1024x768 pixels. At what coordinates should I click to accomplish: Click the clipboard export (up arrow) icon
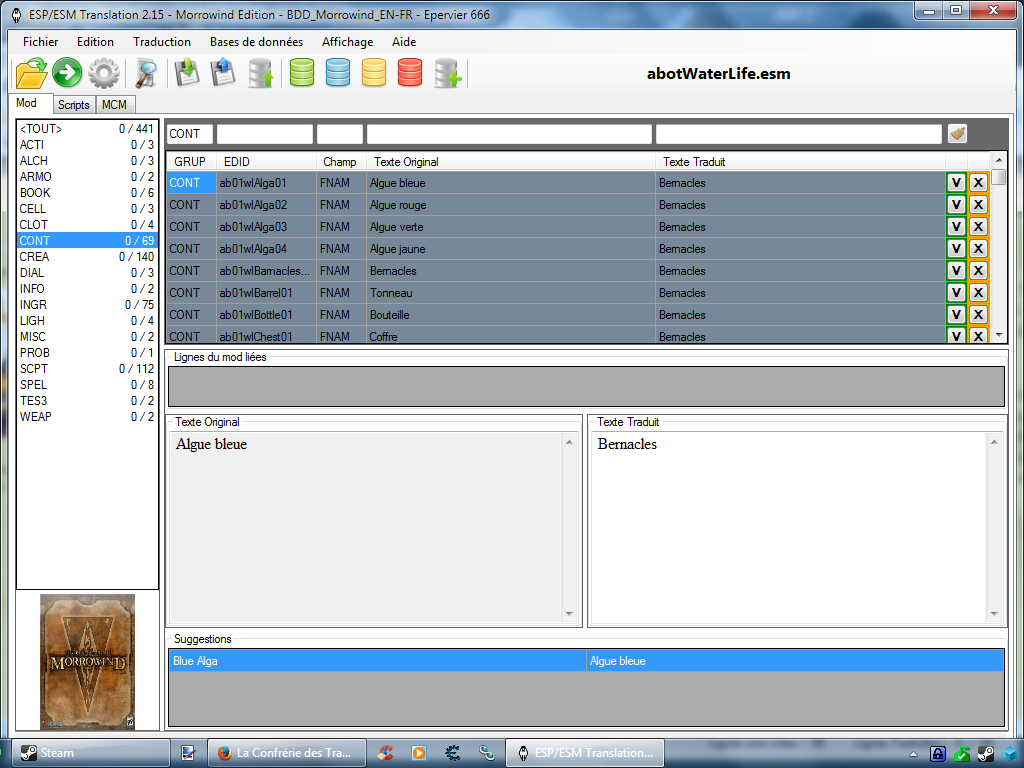(x=223, y=72)
